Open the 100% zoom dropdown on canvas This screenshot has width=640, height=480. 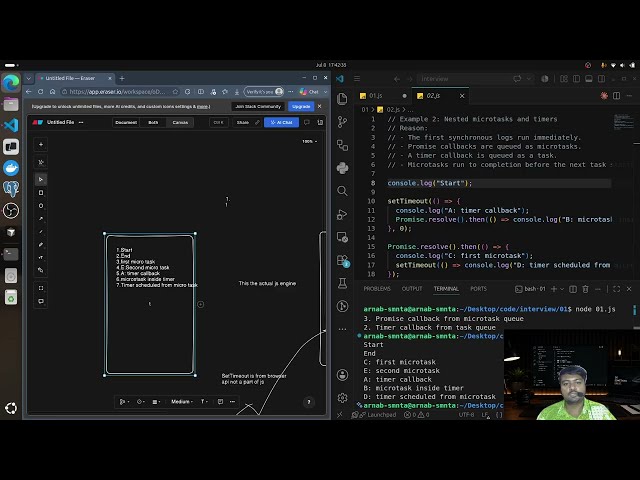coord(309,141)
